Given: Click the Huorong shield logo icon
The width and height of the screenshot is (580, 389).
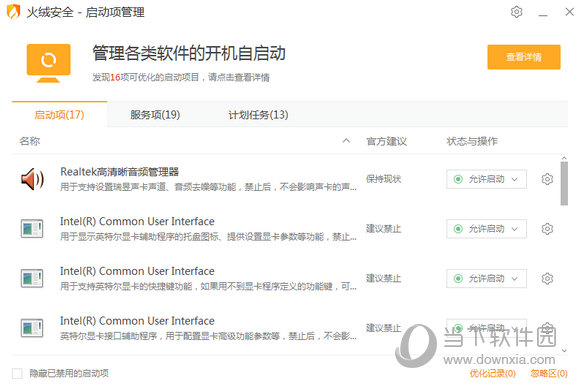Looking at the screenshot, I should (13, 12).
